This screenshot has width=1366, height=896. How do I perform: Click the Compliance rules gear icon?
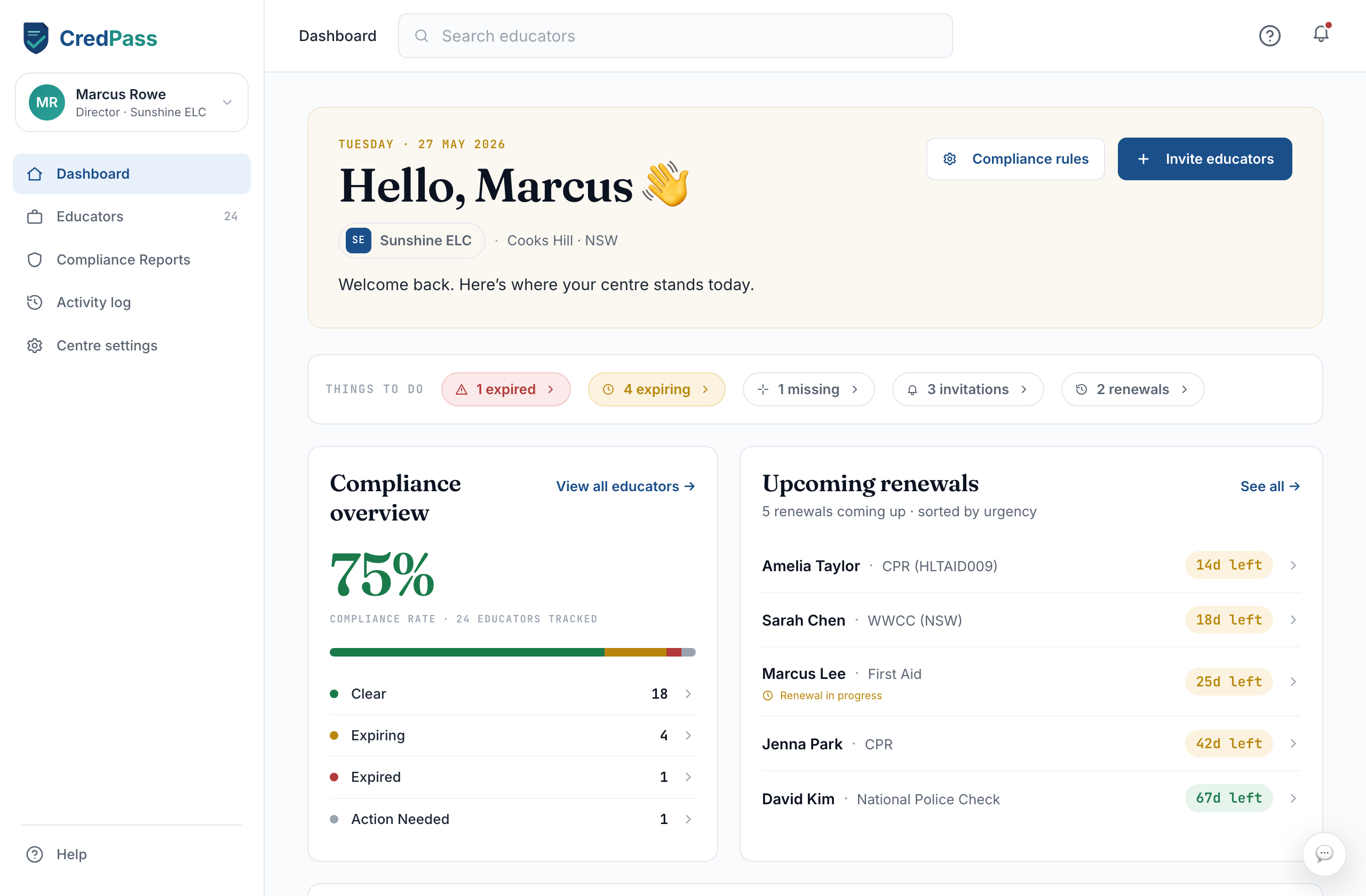pos(950,158)
